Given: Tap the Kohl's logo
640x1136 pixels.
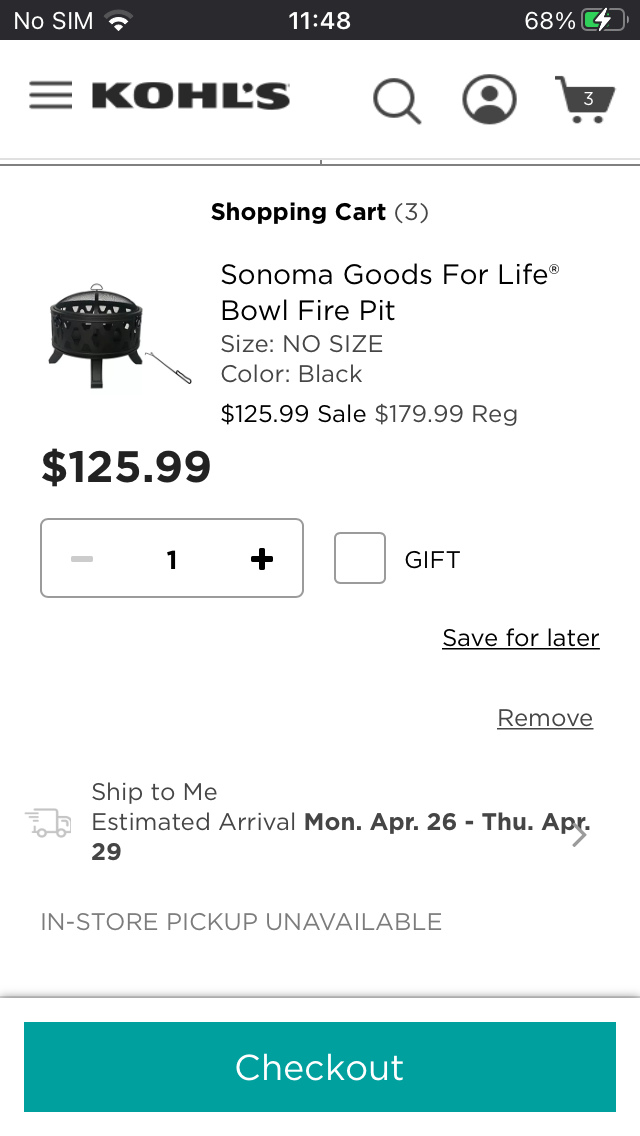Looking at the screenshot, I should (190, 96).
